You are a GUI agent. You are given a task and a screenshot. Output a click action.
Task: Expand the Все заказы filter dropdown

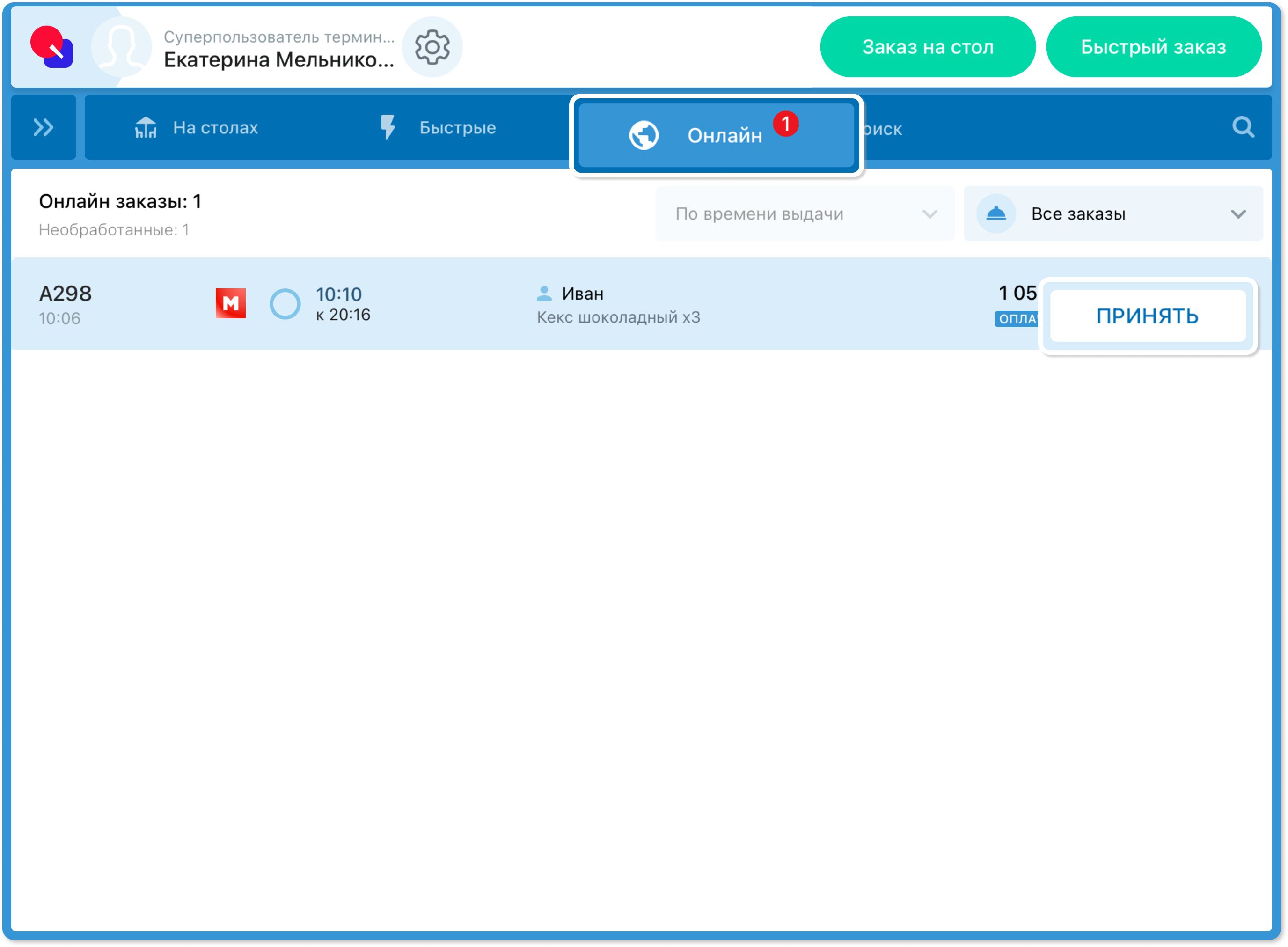[1112, 214]
